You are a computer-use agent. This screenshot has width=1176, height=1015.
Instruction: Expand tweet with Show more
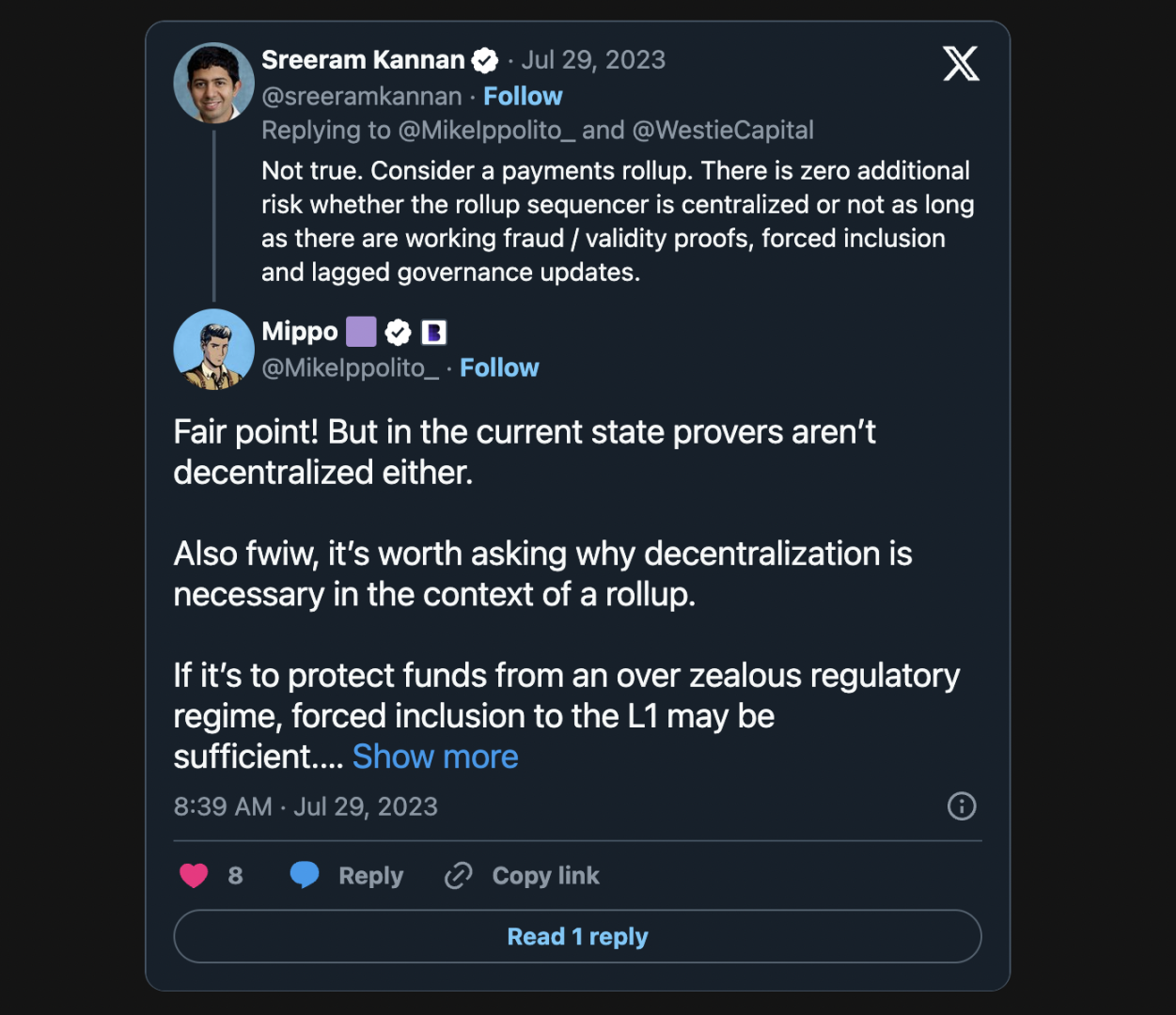[435, 757]
